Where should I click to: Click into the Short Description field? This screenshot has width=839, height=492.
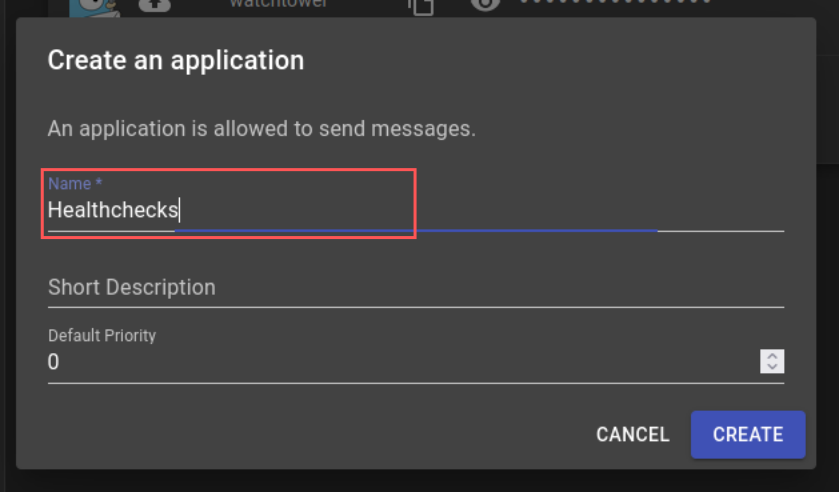click(400, 288)
